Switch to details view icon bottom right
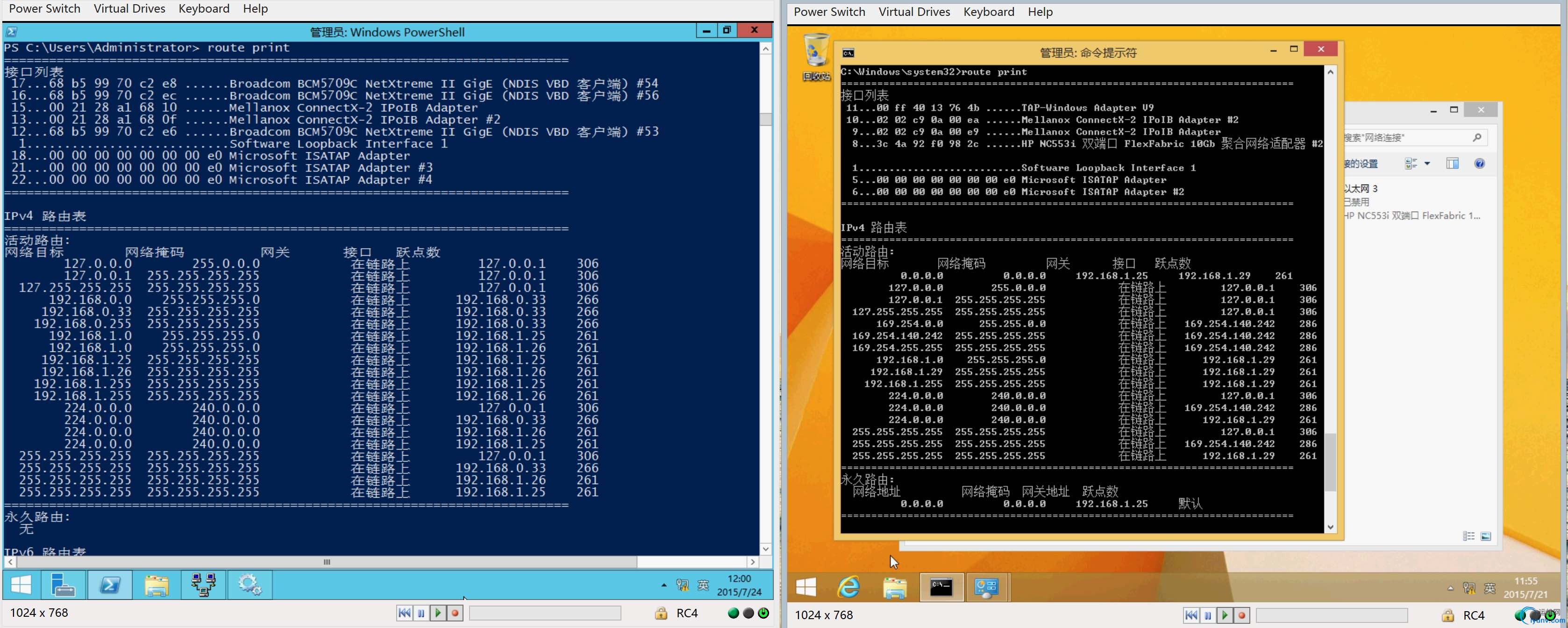This screenshot has height=628, width=1568. pyautogui.click(x=1469, y=536)
